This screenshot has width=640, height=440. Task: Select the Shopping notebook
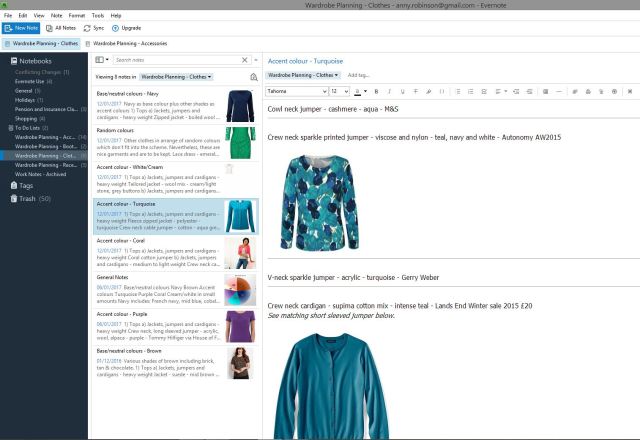[x=30, y=119]
